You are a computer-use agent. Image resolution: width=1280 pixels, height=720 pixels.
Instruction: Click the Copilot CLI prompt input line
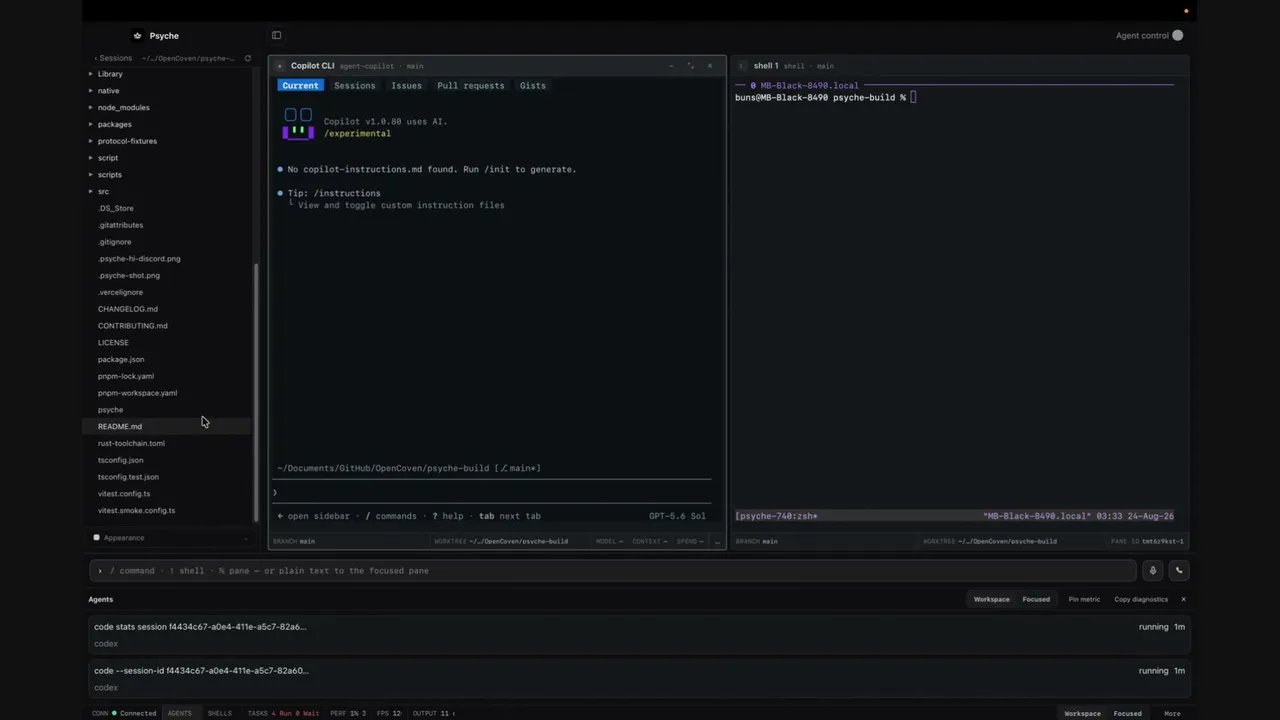pos(494,492)
